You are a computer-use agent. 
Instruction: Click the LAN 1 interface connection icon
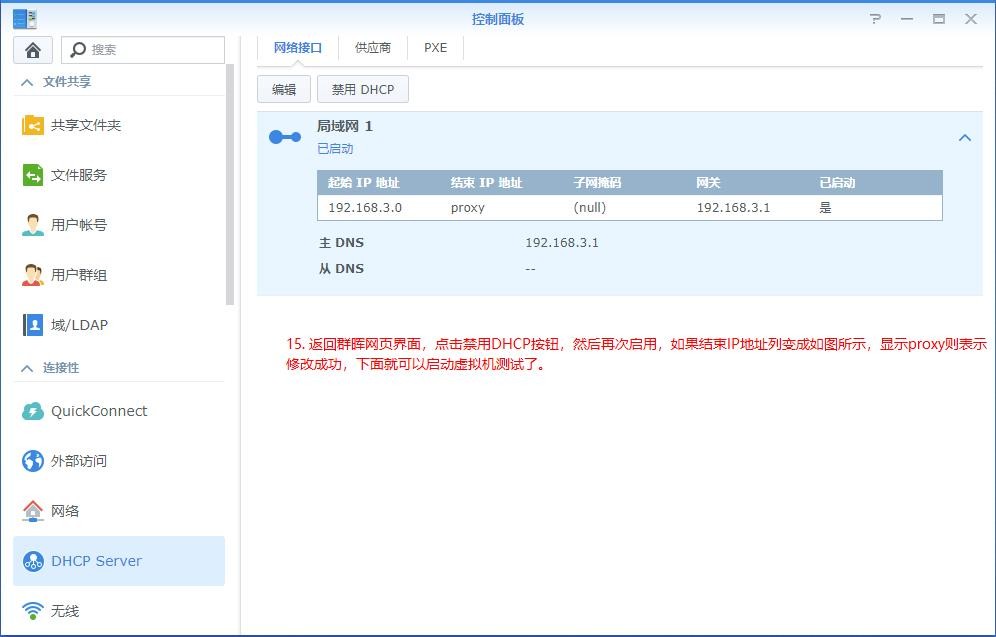(285, 137)
